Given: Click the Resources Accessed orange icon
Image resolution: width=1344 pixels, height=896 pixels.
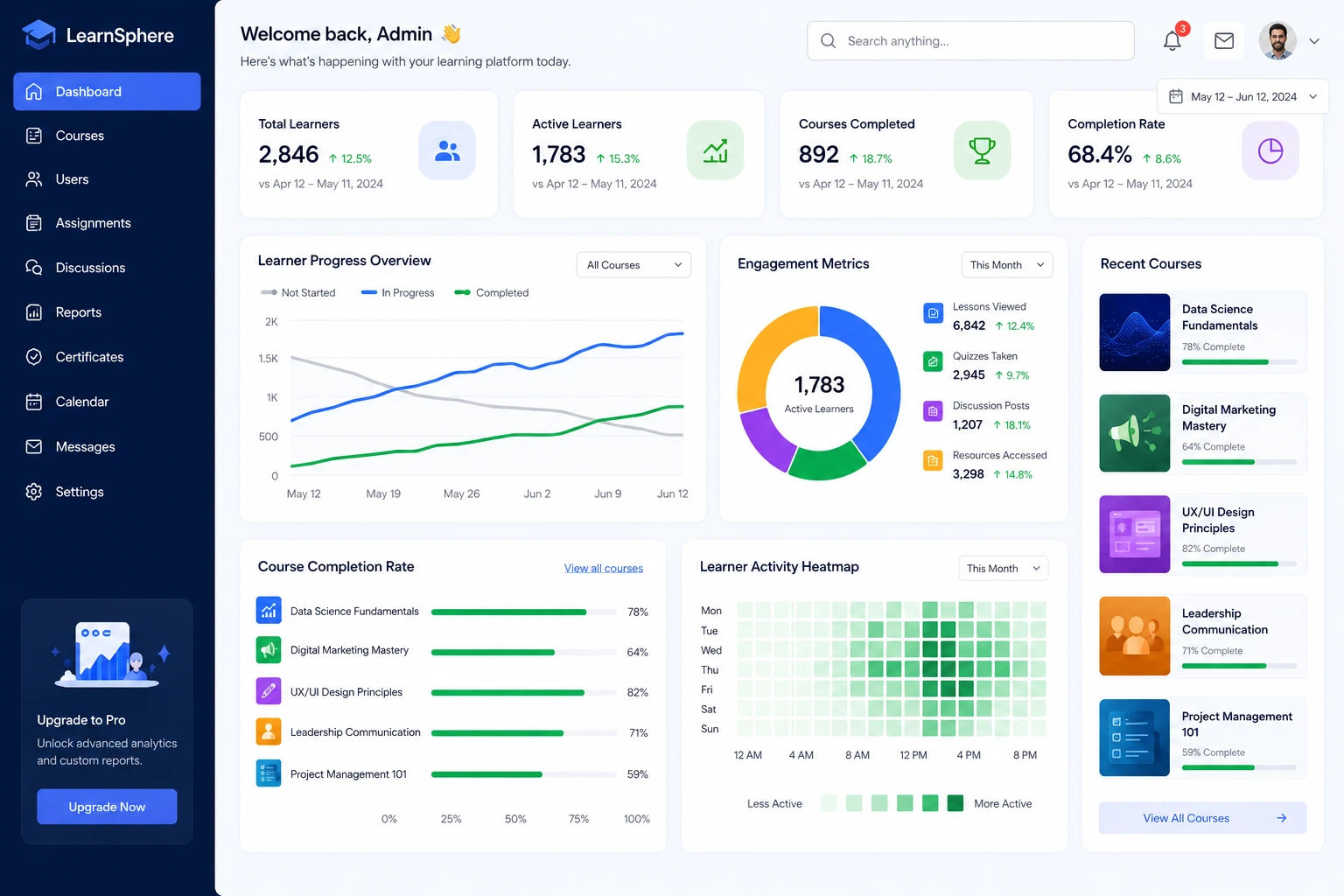Looking at the screenshot, I should [x=933, y=460].
